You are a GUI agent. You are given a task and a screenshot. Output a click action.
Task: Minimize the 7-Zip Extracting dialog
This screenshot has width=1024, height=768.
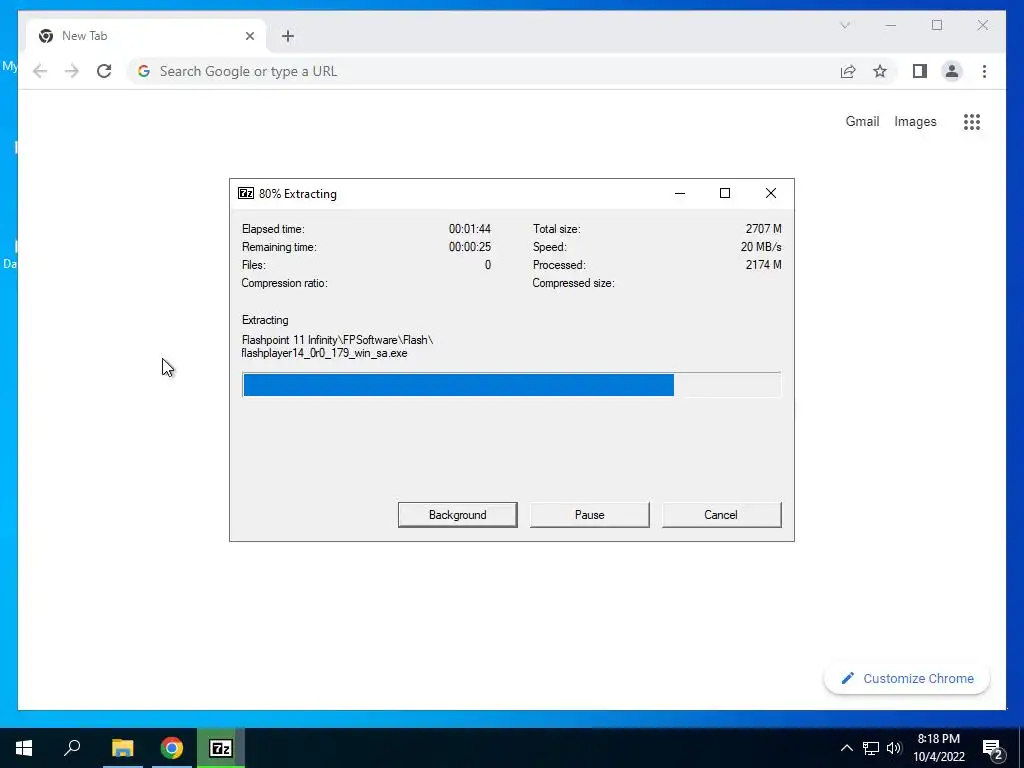pyautogui.click(x=680, y=193)
